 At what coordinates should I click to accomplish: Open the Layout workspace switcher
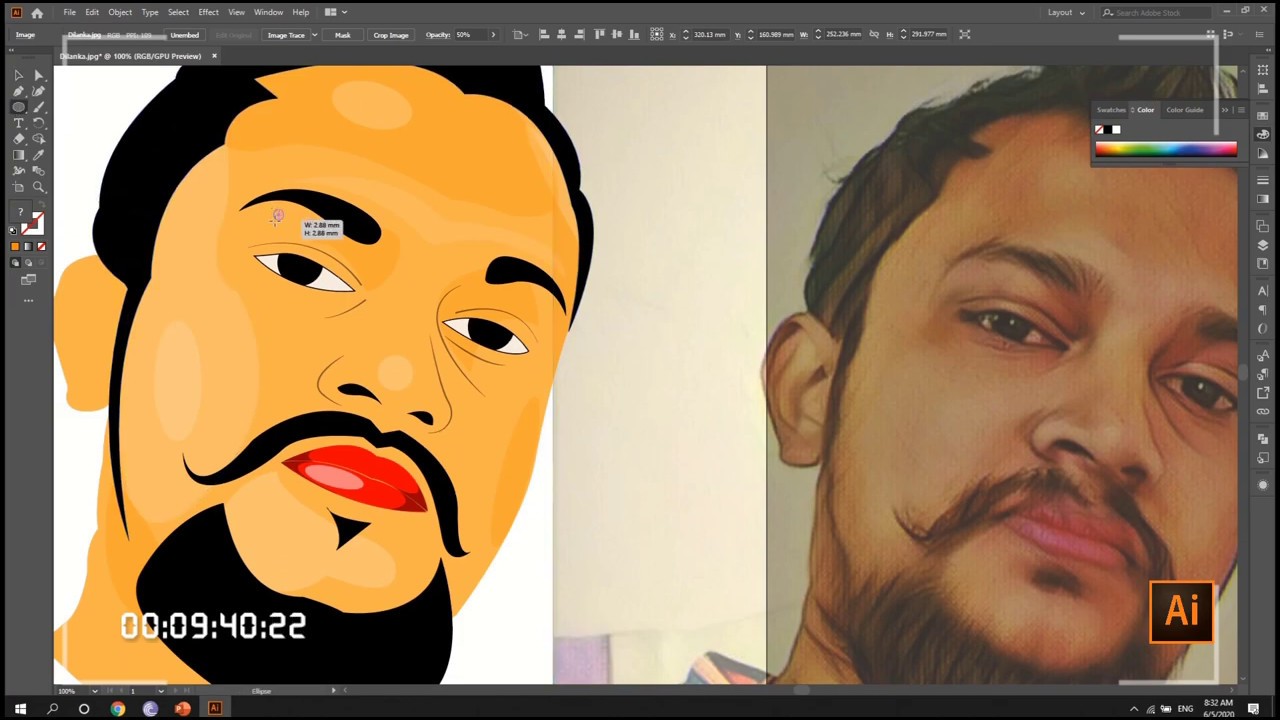(1066, 12)
